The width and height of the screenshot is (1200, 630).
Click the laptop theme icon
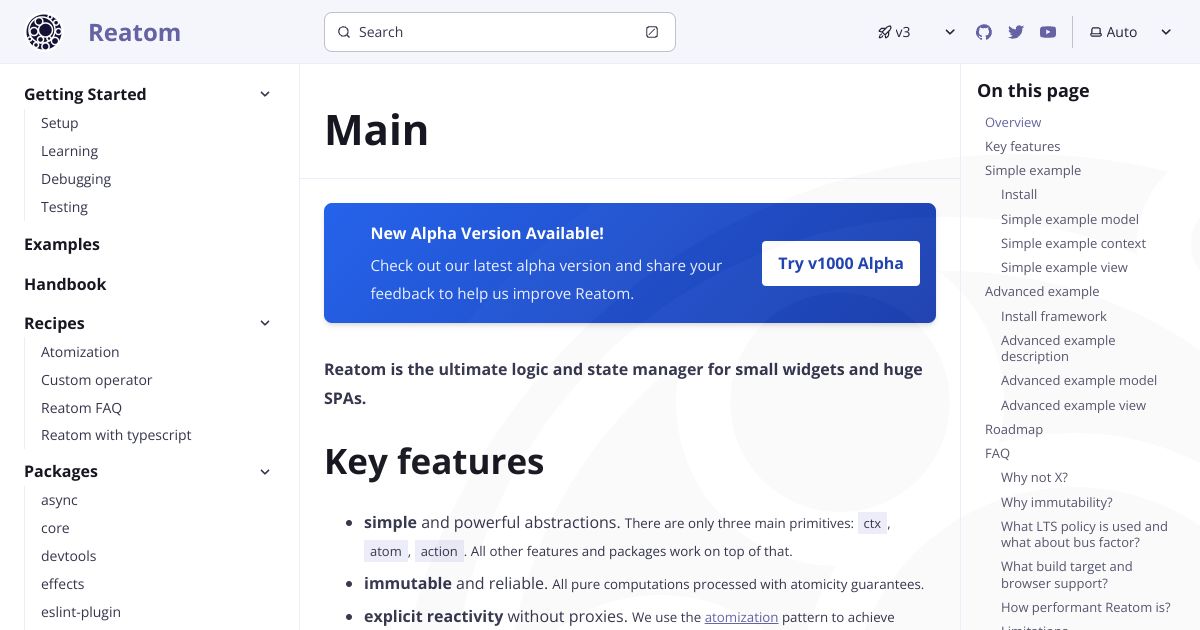point(1096,32)
